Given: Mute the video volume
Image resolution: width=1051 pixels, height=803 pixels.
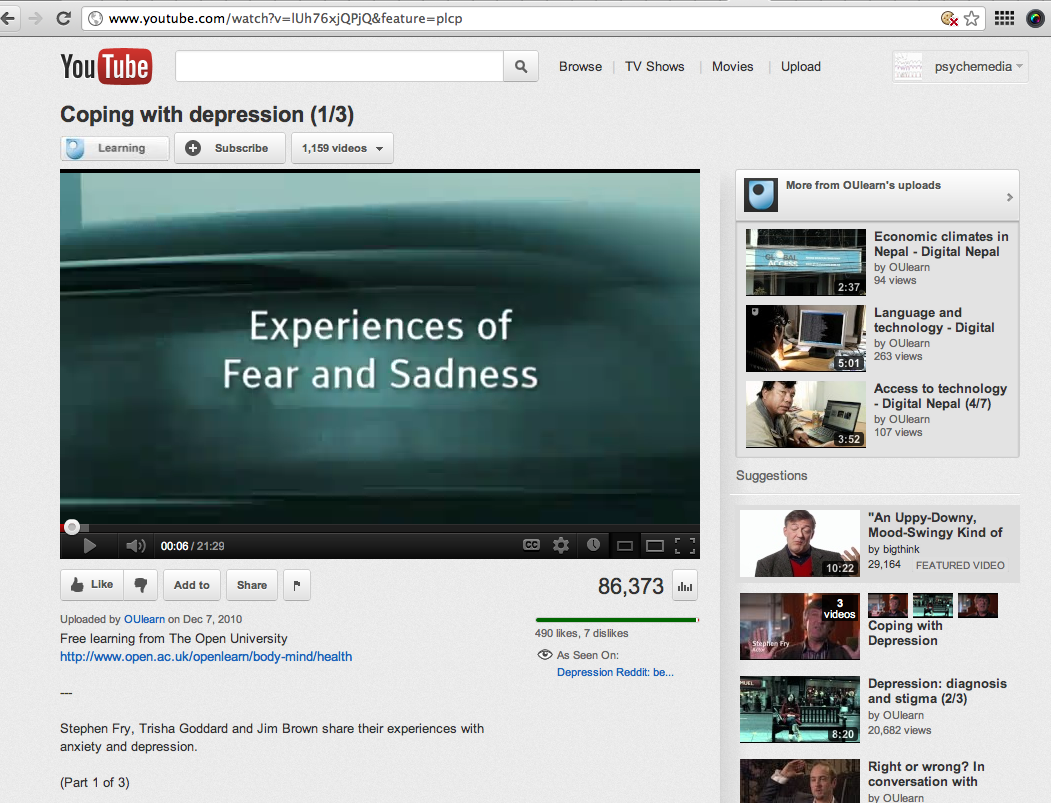Looking at the screenshot, I should pyautogui.click(x=134, y=546).
